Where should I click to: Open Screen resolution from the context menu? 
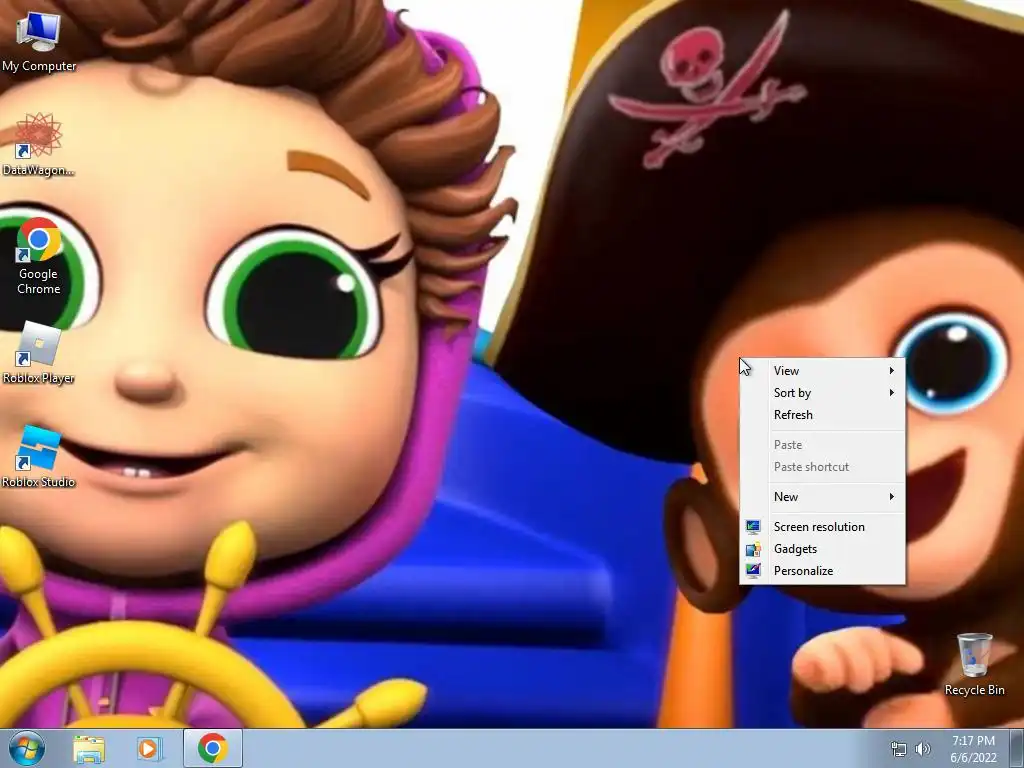coord(822,526)
